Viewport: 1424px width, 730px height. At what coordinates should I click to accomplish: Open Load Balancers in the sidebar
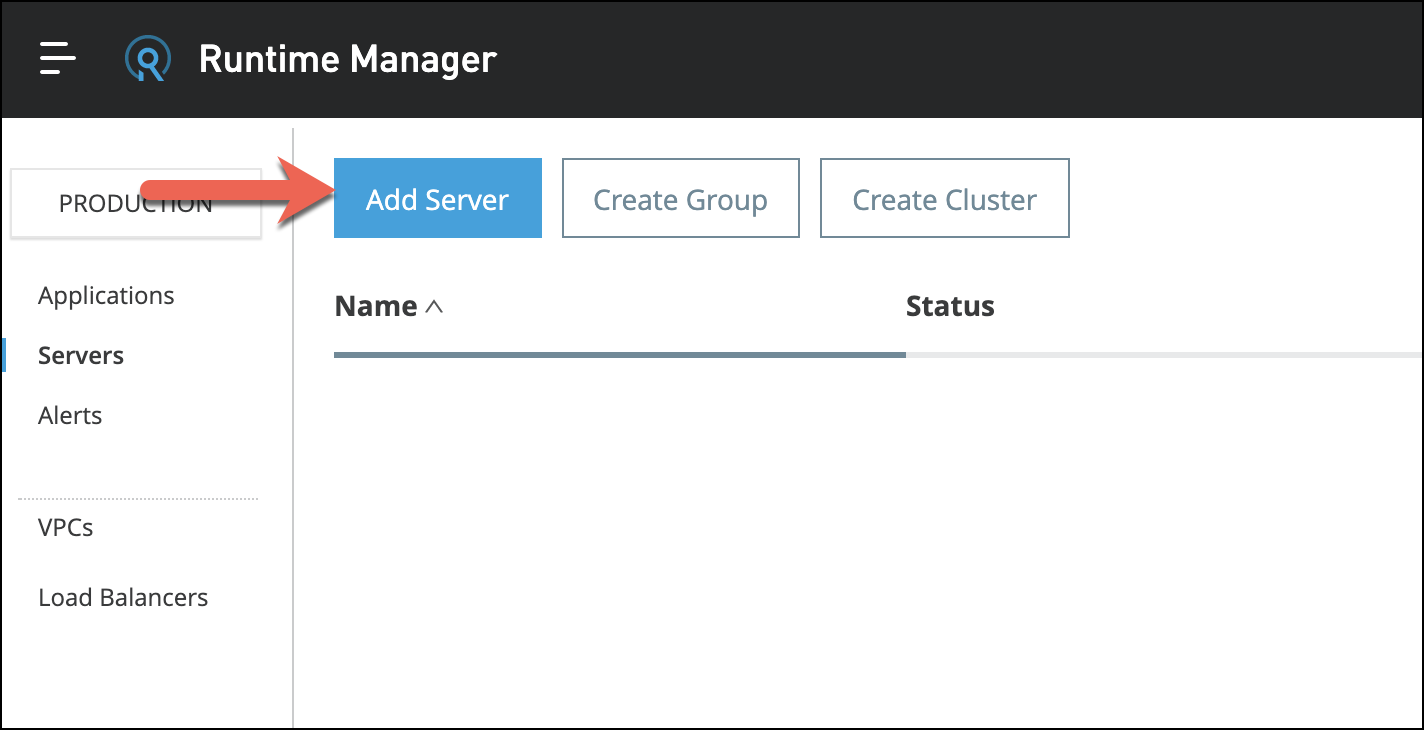coord(123,598)
